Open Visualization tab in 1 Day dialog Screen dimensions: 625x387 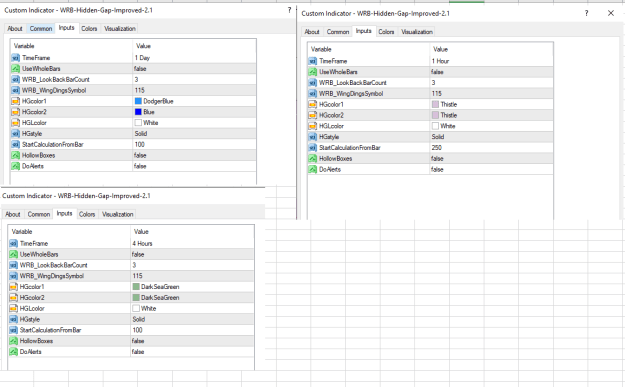(x=120, y=29)
